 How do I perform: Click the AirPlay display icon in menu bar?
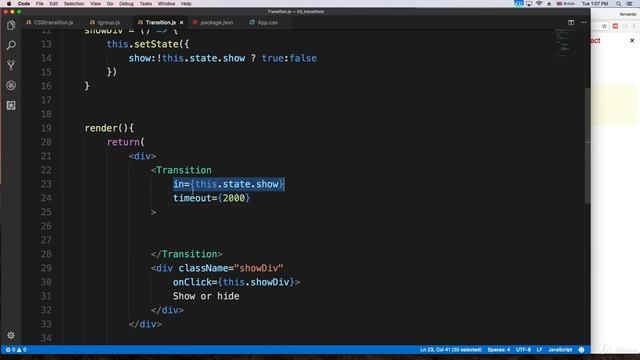(x=529, y=3)
